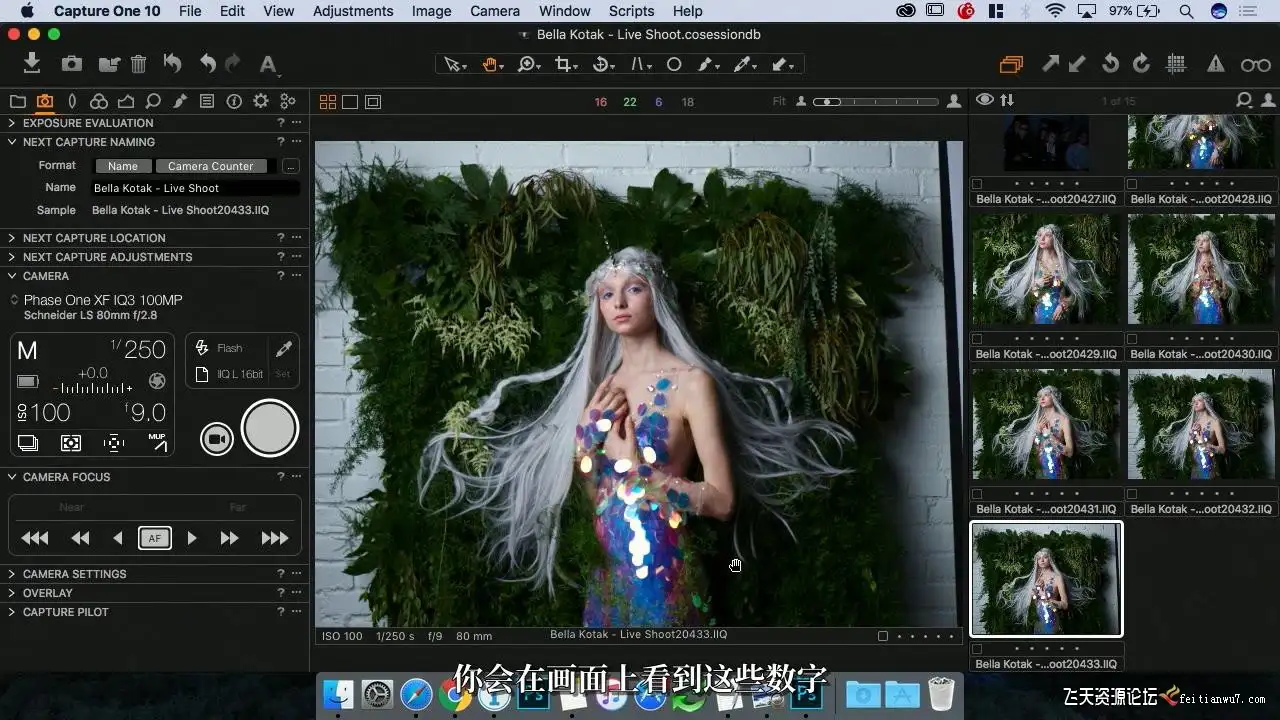Tick the checkbox for image 20432.IIQ
The height and width of the screenshot is (720, 1280).
click(x=1133, y=494)
